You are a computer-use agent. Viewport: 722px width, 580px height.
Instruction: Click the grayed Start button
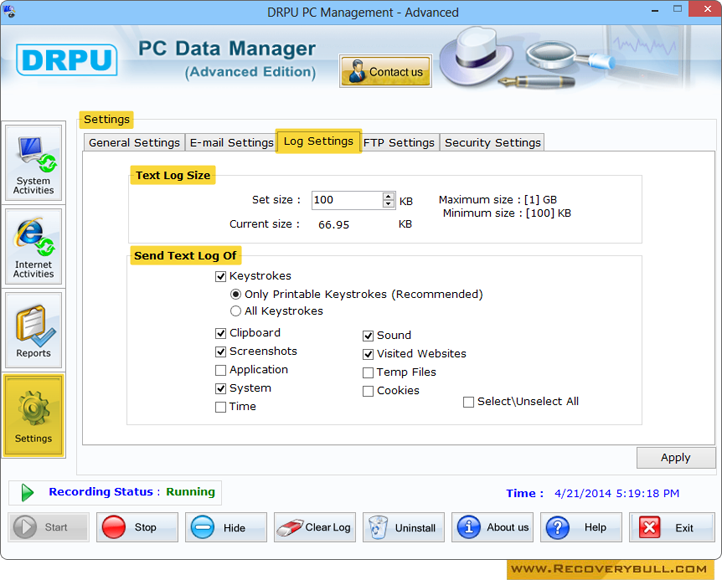click(49, 527)
